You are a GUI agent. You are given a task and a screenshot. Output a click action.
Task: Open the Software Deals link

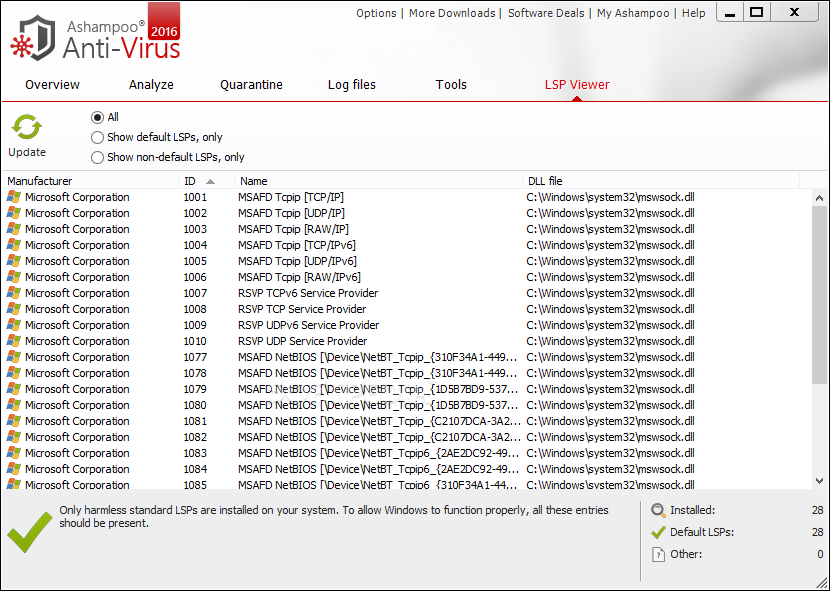[546, 13]
